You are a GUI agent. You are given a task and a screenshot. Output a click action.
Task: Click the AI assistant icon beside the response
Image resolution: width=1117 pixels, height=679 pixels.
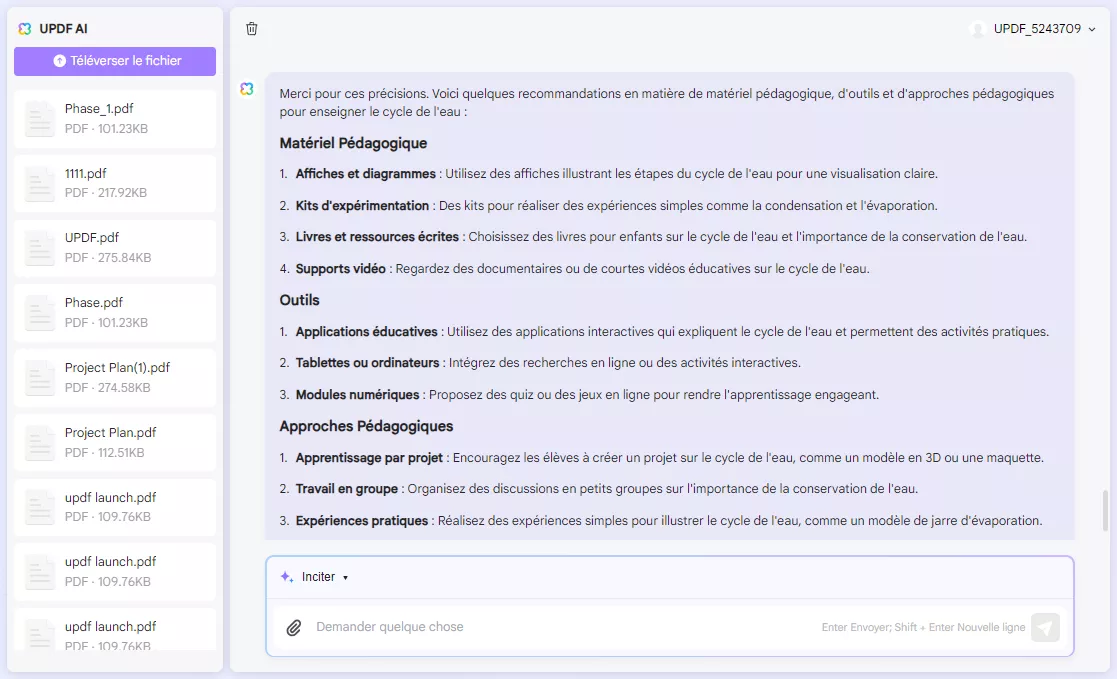click(246, 89)
